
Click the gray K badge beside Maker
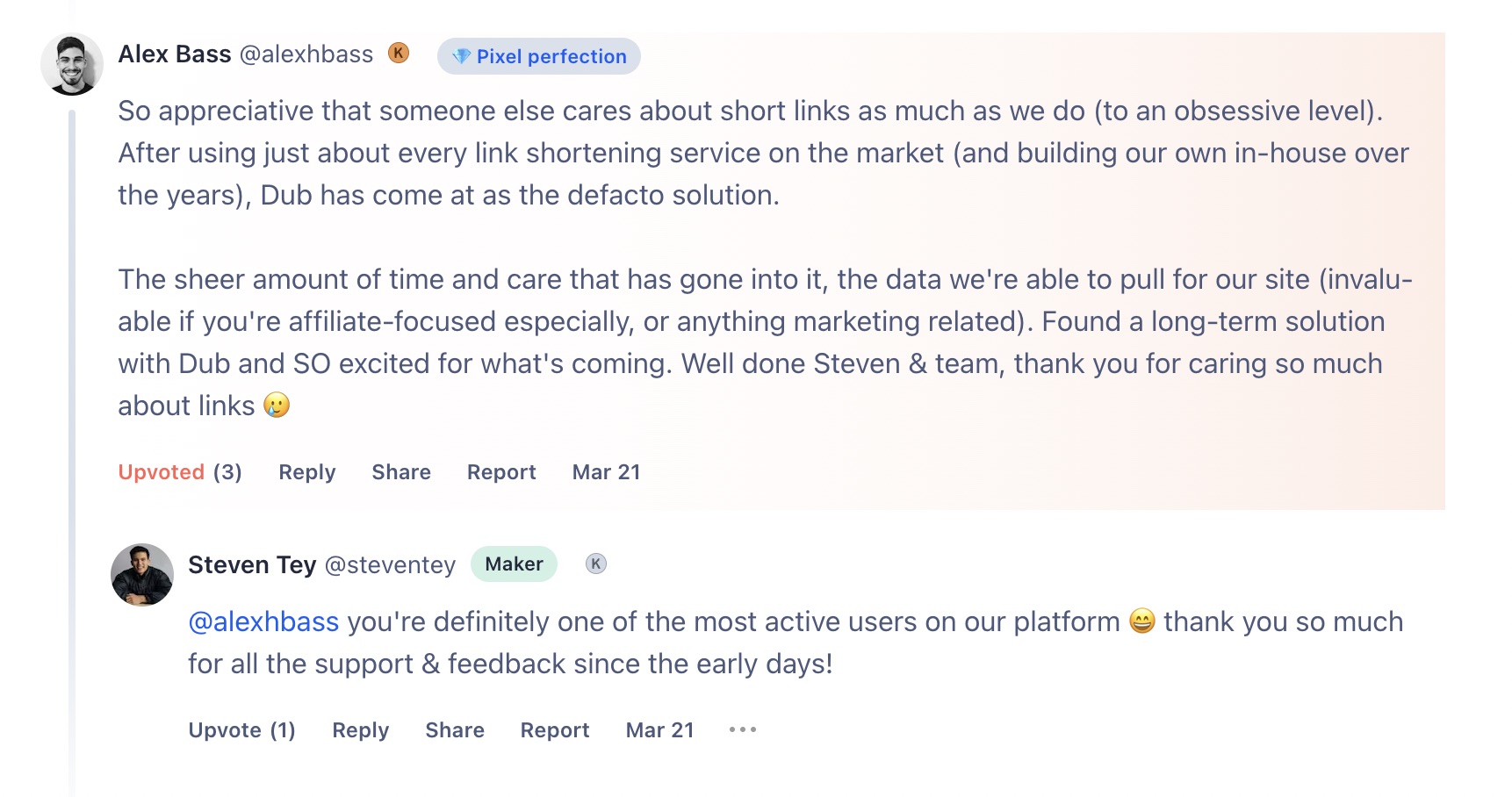pos(596,564)
